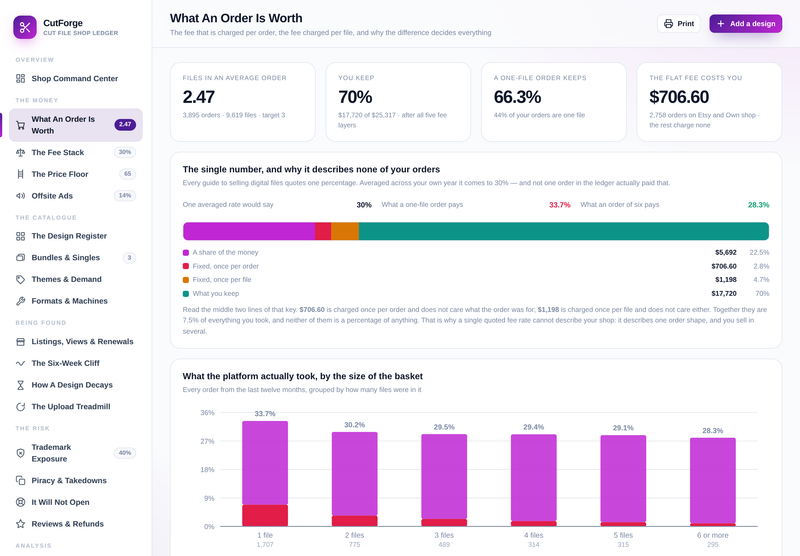This screenshot has height=556, width=800.
Task: Go to Formats & Machines
Action: [76, 301]
